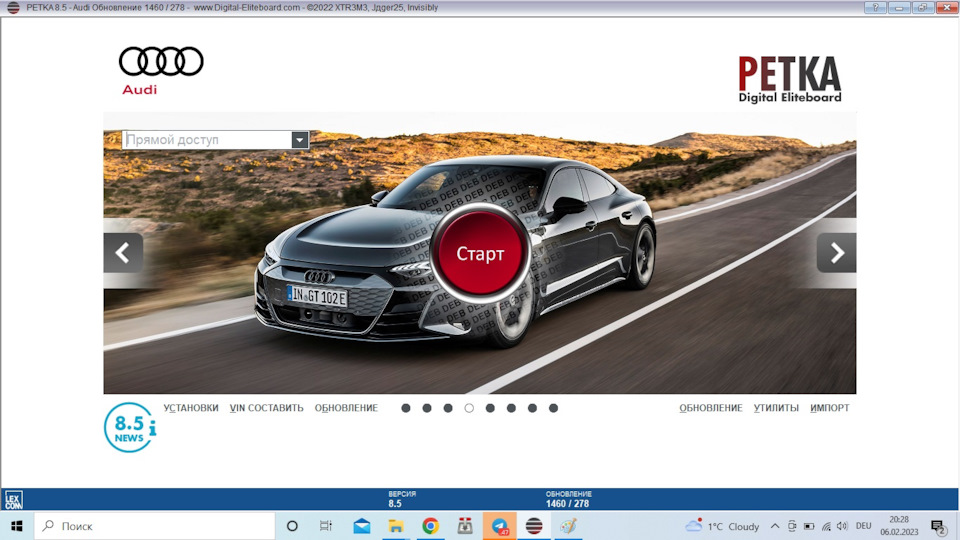Show hidden system tray icons
Viewport: 960px width, 540px height.
[774, 526]
